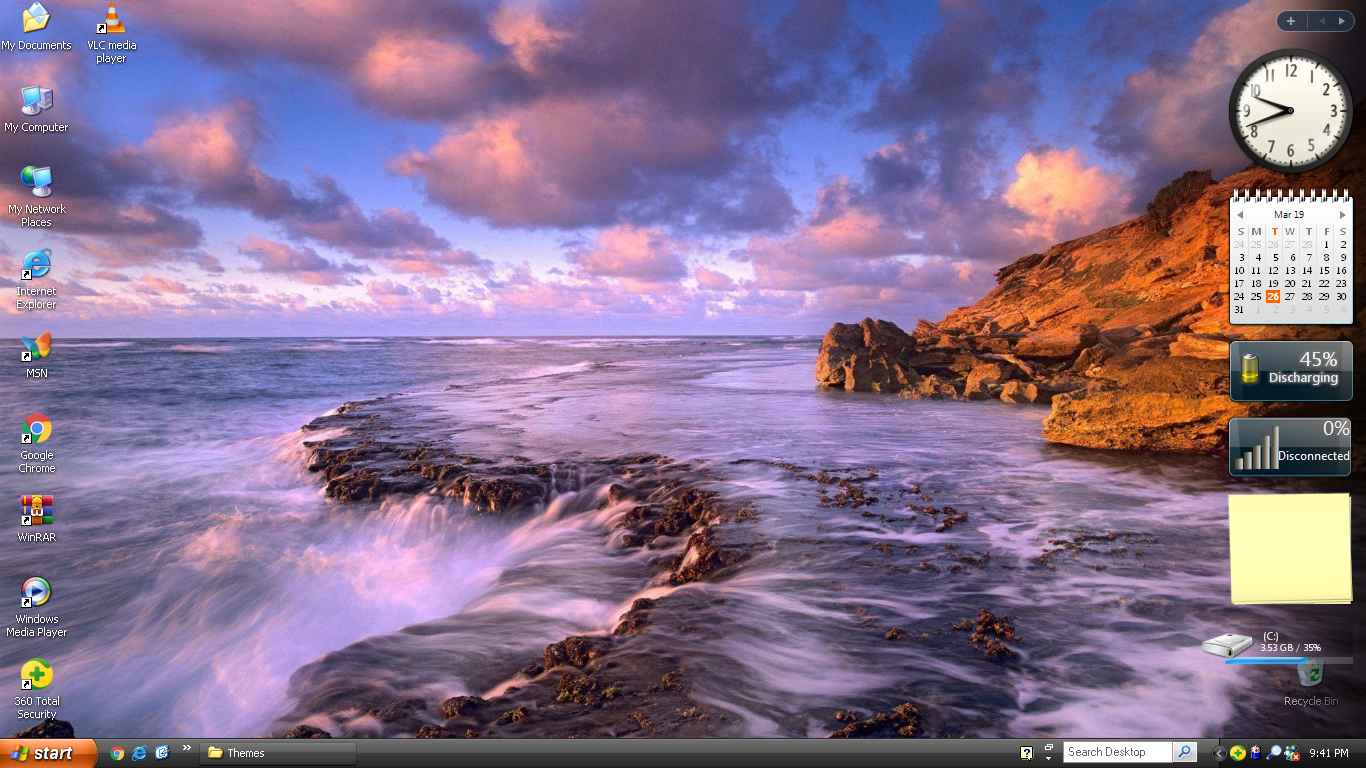Click the Mar 19 calendar header
The image size is (1366, 768).
[1289, 215]
